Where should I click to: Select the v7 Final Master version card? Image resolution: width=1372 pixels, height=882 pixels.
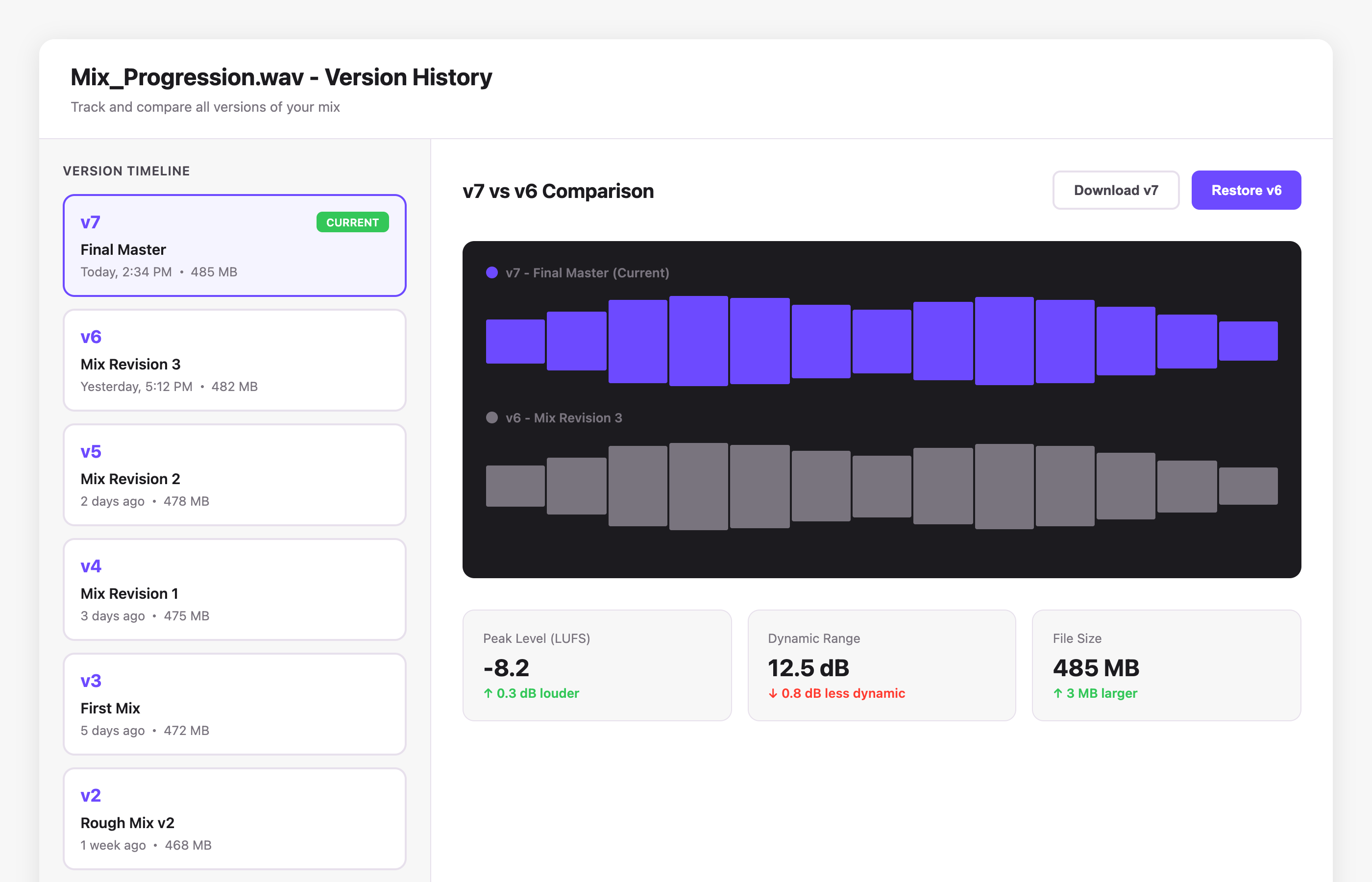pos(234,245)
